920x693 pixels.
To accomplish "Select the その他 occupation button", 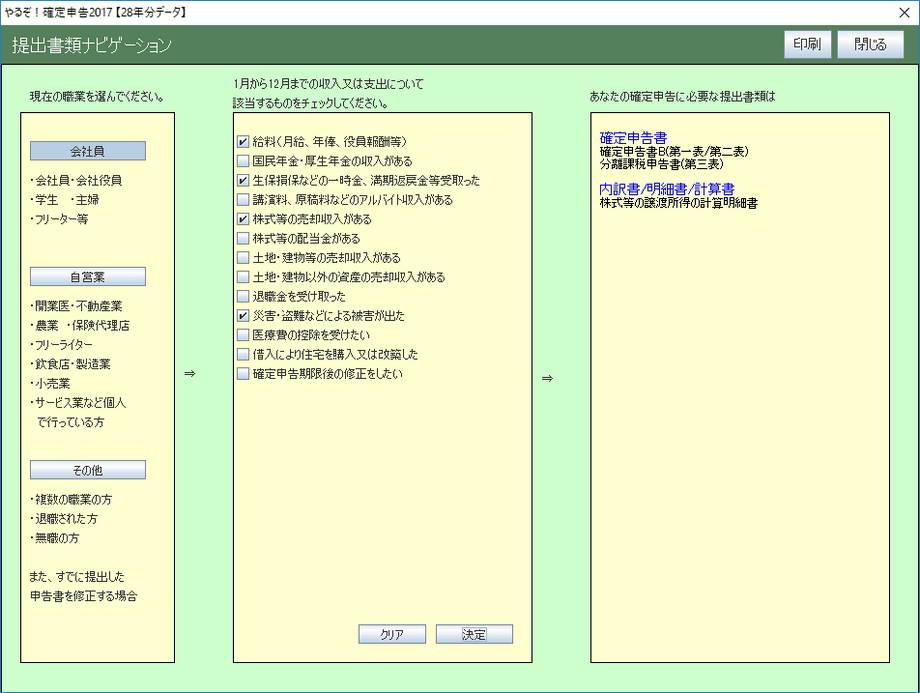I will 87,470.
